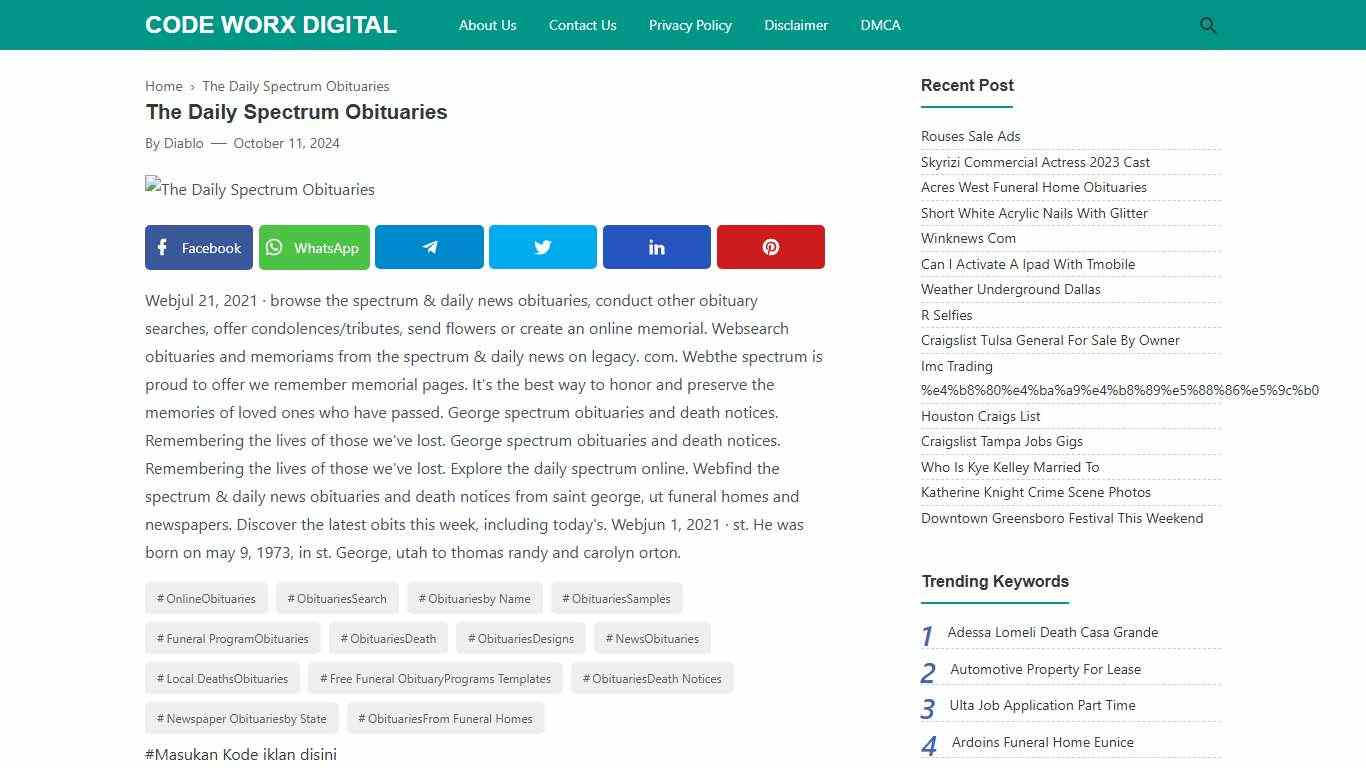Open the Adessa Lomeli Death Casa Grande keyword

(1052, 632)
